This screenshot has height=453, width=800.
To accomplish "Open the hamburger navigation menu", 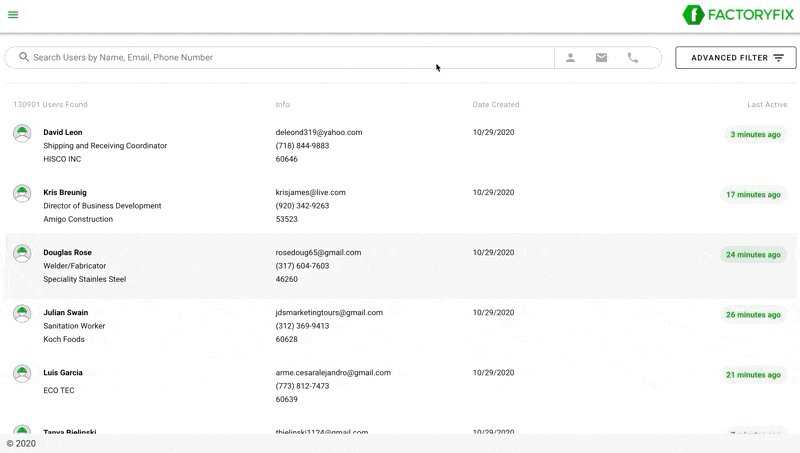I will (13, 15).
